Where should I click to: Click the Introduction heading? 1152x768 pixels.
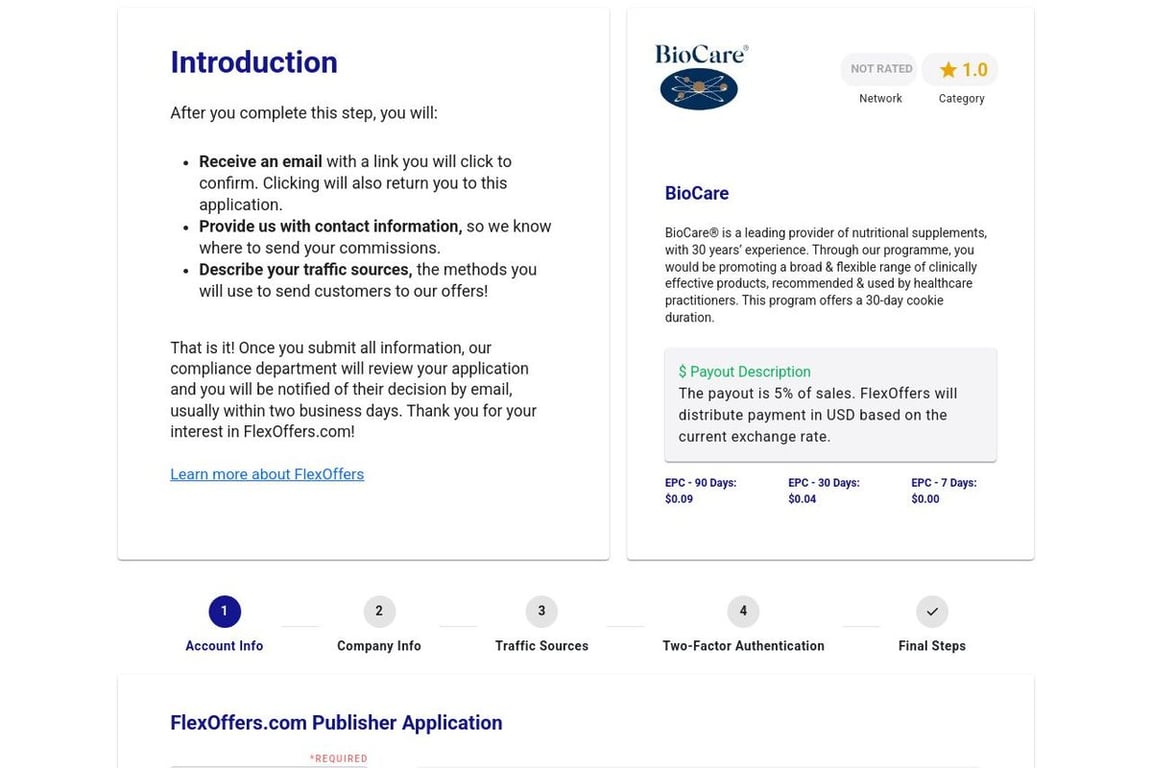tap(254, 62)
